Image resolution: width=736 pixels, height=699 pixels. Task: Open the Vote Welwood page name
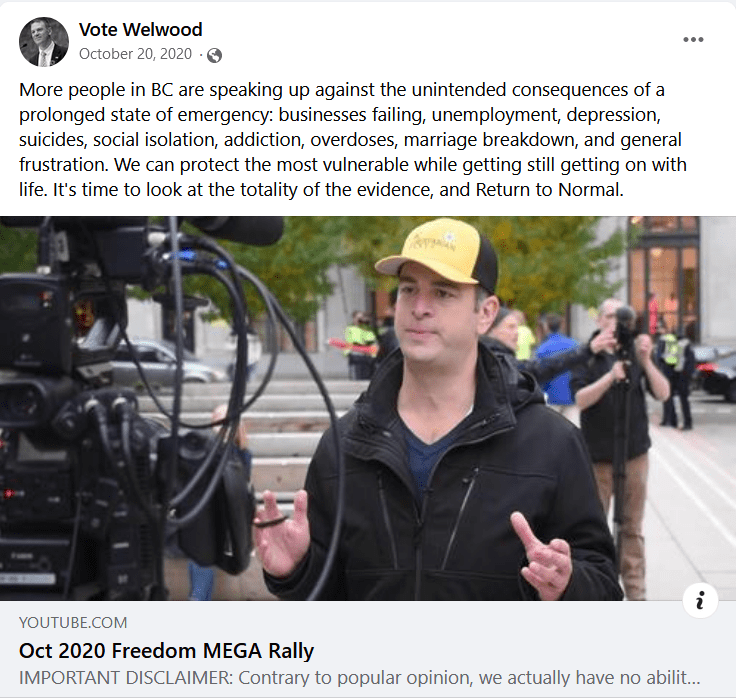(140, 30)
